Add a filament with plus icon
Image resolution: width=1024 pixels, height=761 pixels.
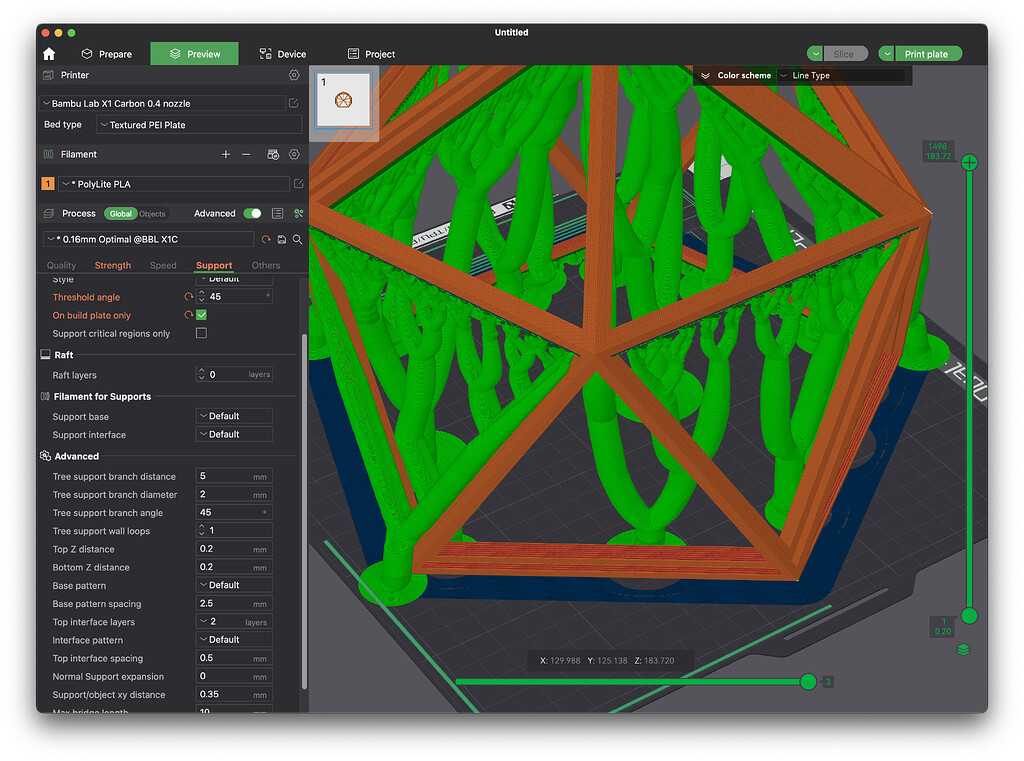pyautogui.click(x=226, y=154)
